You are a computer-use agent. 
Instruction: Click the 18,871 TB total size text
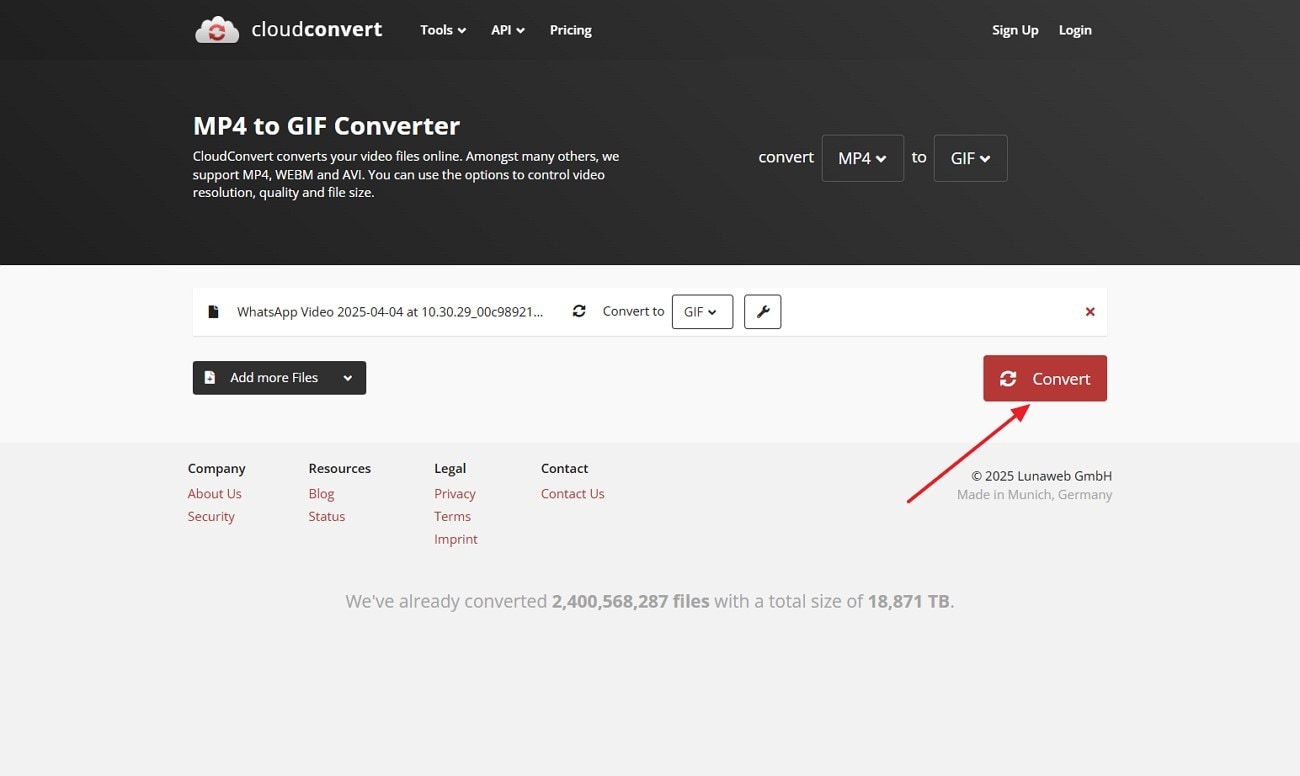908,602
